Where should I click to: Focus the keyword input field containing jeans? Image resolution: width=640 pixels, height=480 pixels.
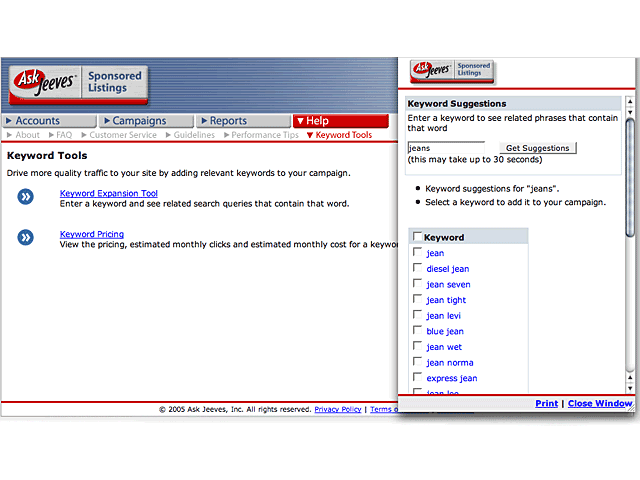pyautogui.click(x=446, y=148)
